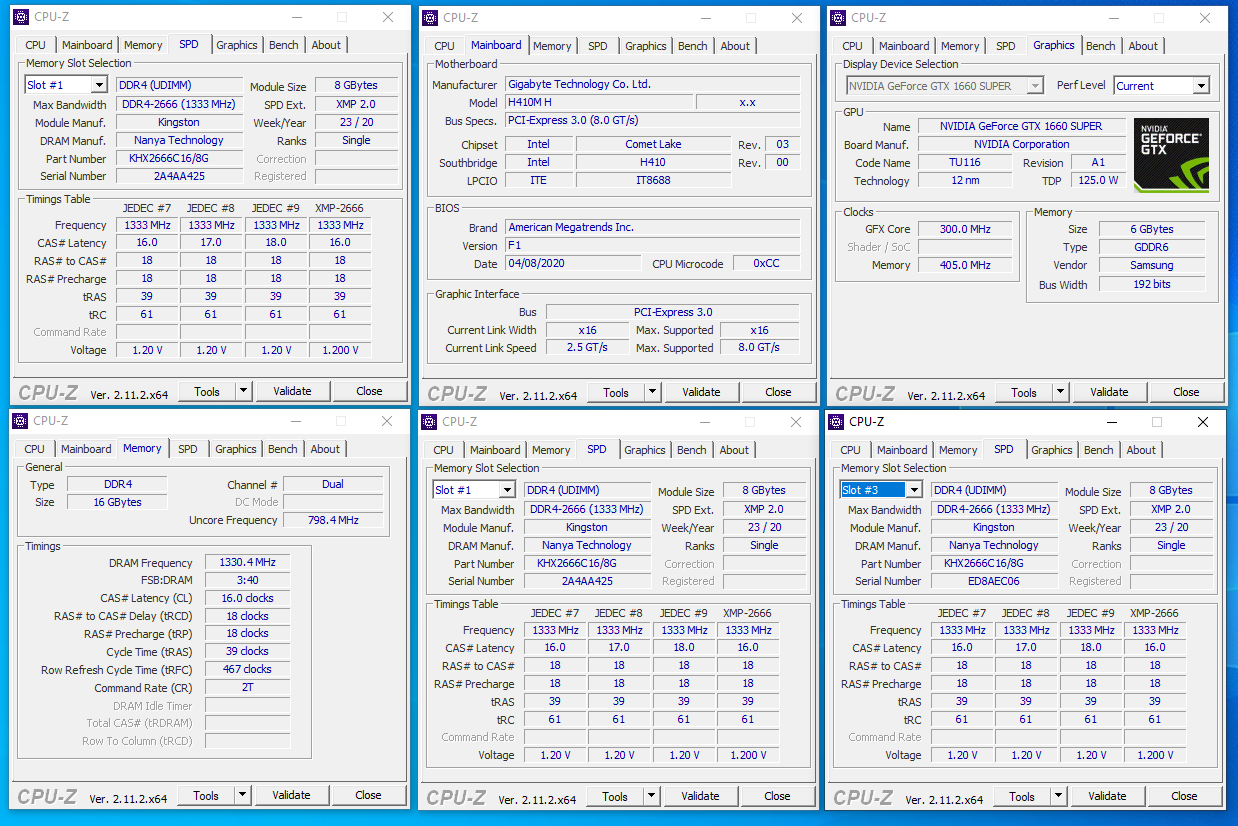Image resolution: width=1238 pixels, height=826 pixels.
Task: Open the CPU tab in the Memory window
Action: click(35, 449)
